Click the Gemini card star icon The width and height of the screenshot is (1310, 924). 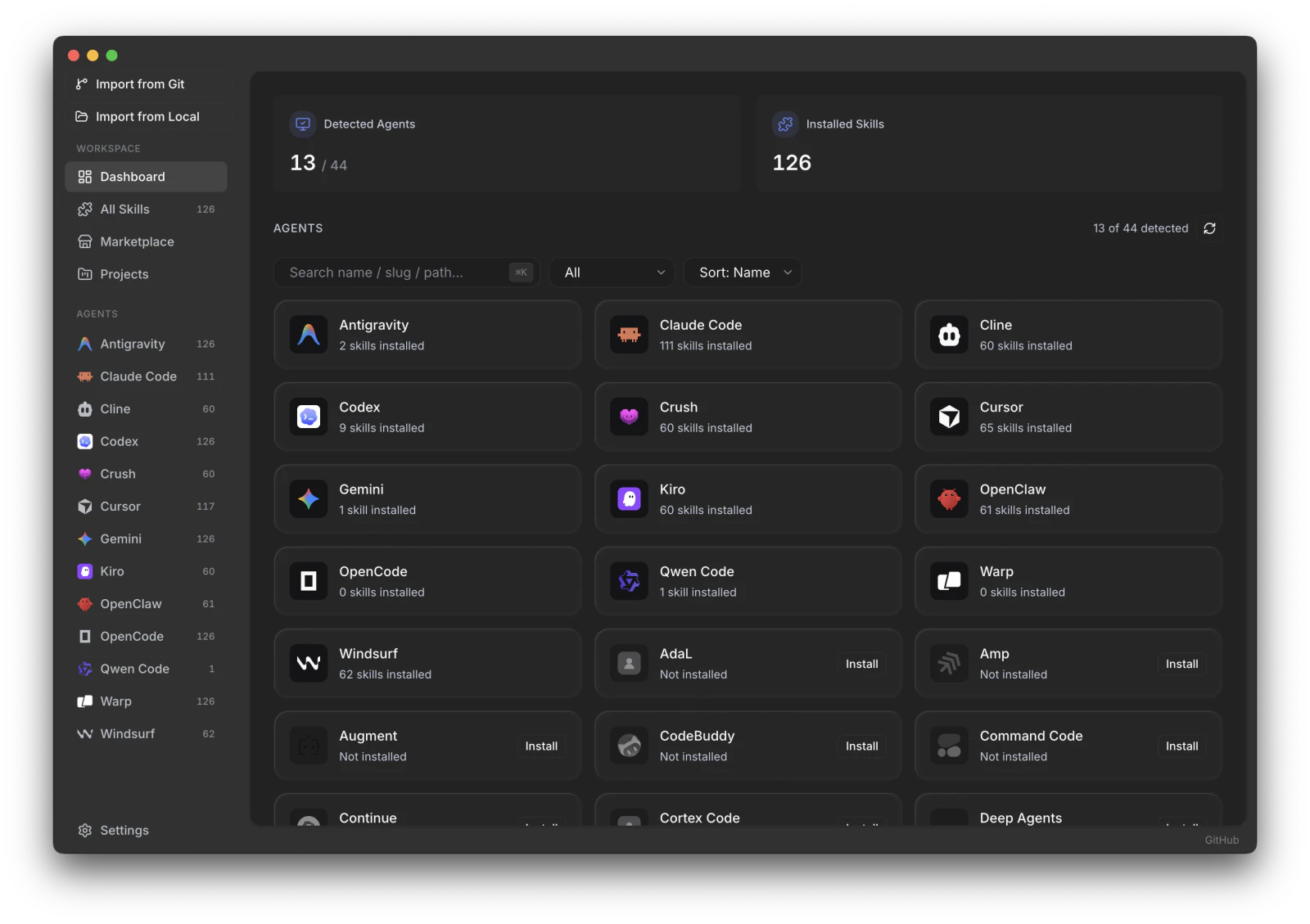click(x=309, y=499)
